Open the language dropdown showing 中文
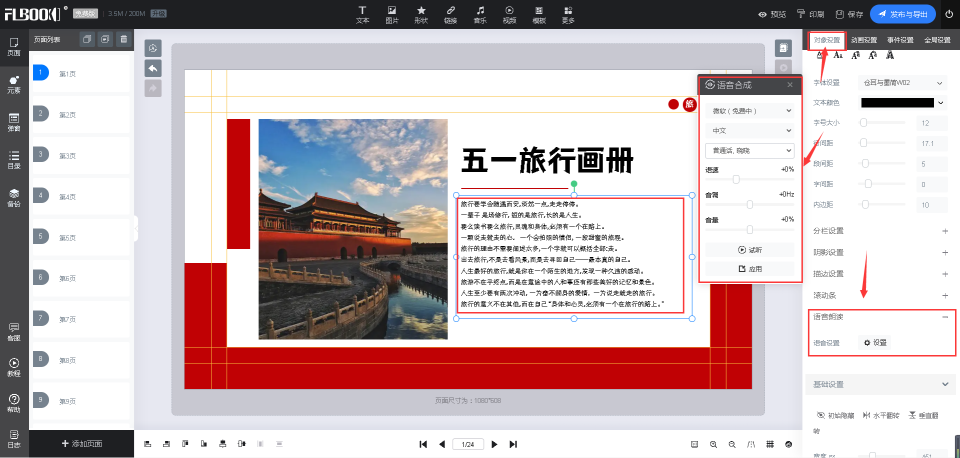The height and width of the screenshot is (458, 960). (749, 130)
